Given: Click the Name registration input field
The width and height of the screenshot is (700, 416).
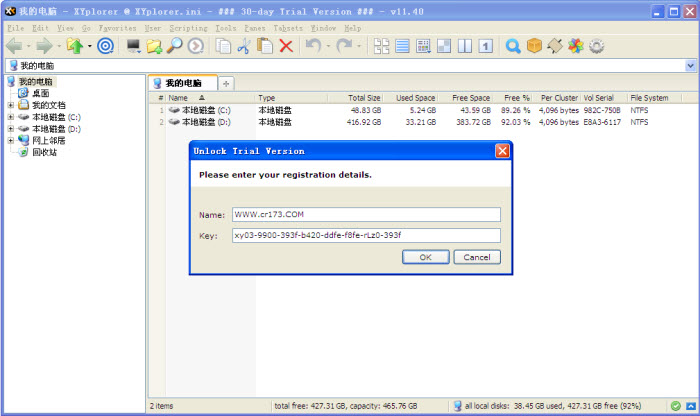Looking at the screenshot, I should coord(366,214).
